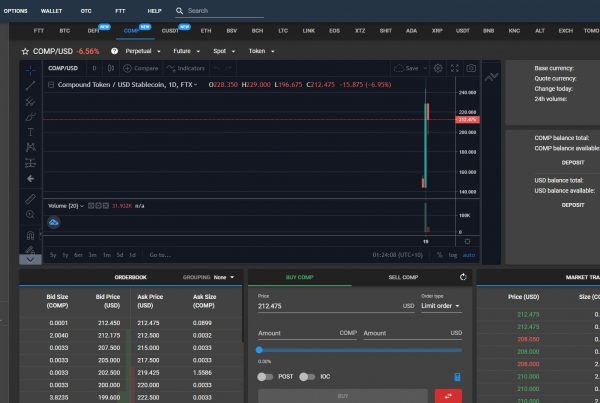Select the BUY COMP tab
Screen dimensions: 600x403
coord(299,277)
